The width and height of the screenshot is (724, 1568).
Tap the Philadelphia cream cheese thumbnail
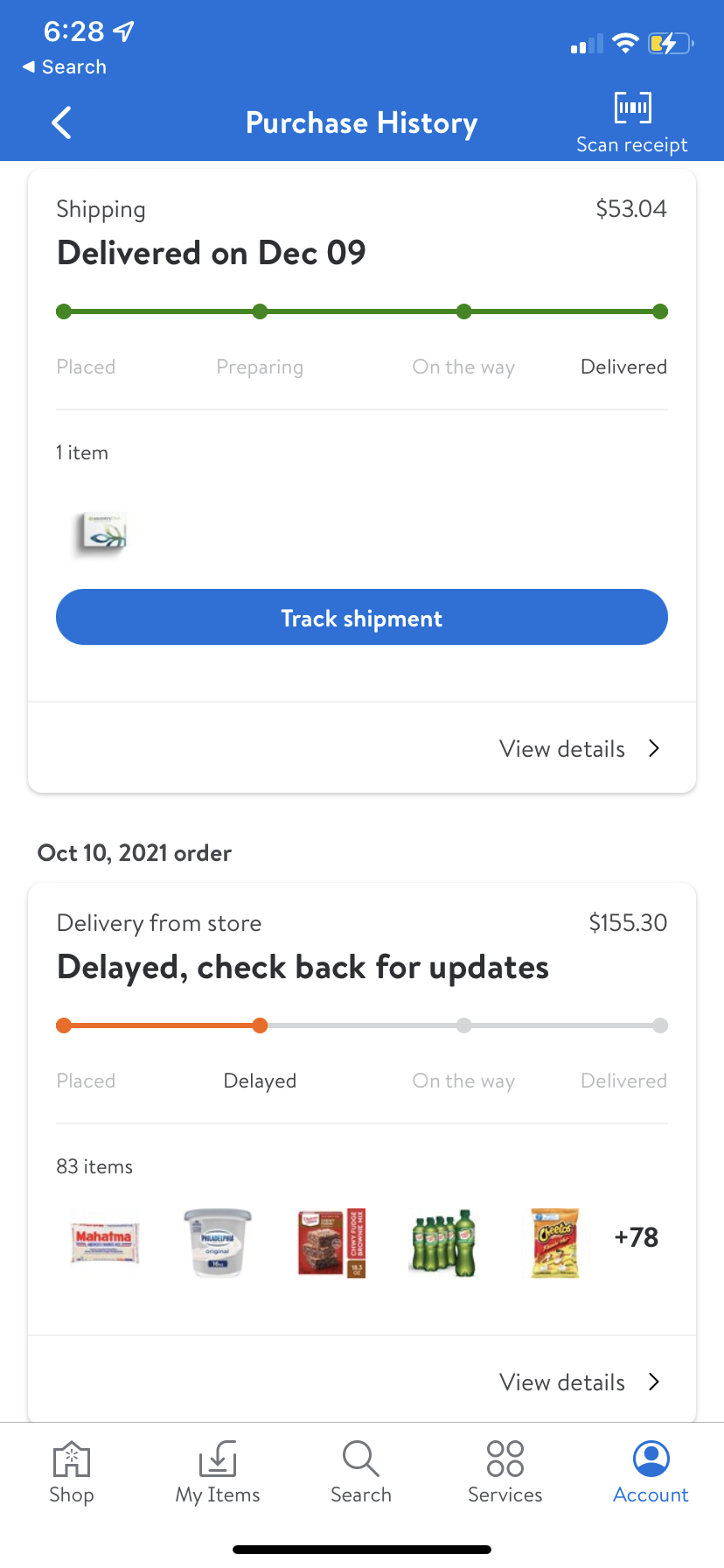218,1242
